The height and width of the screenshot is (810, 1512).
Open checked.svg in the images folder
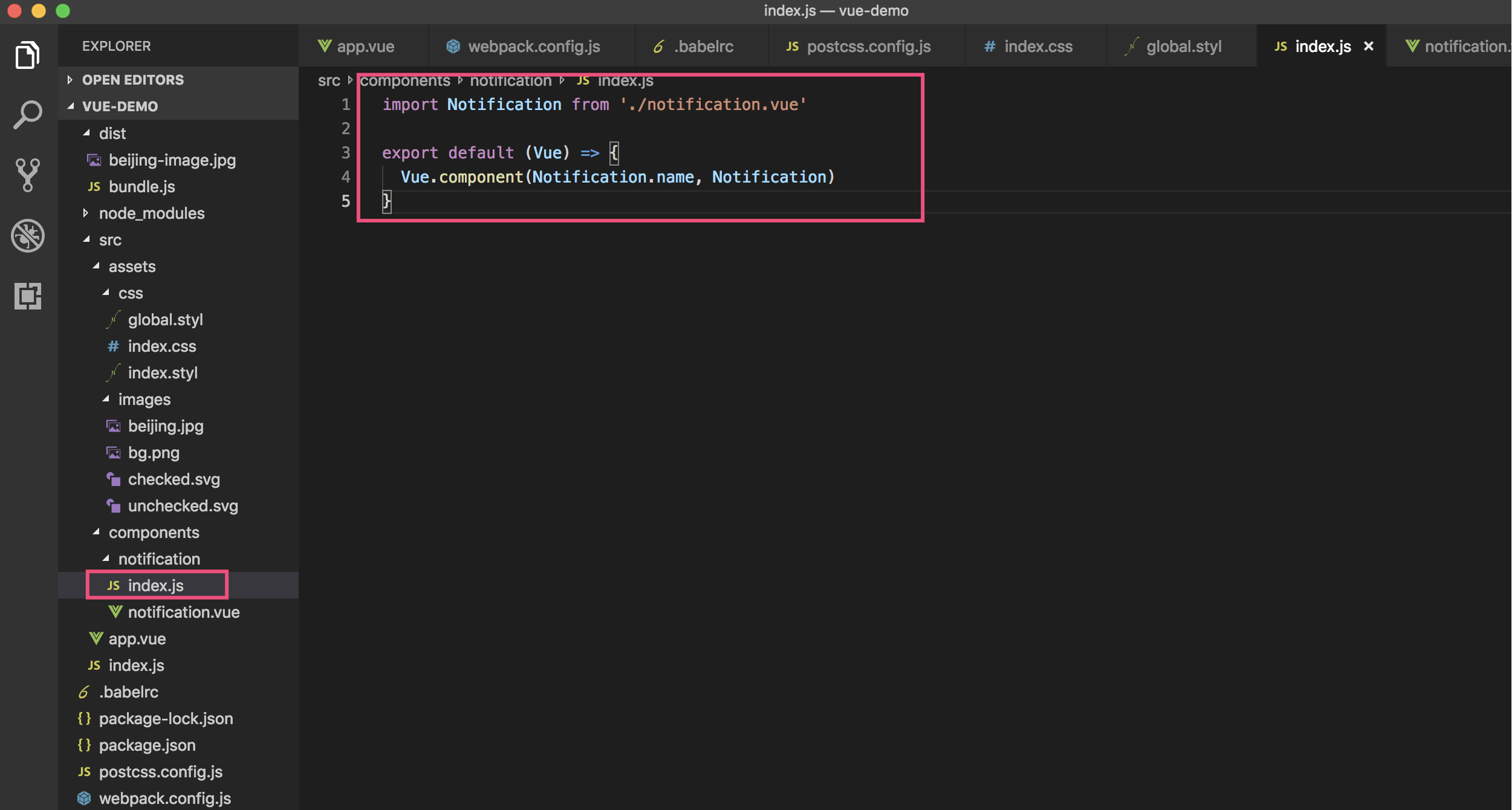pos(174,479)
